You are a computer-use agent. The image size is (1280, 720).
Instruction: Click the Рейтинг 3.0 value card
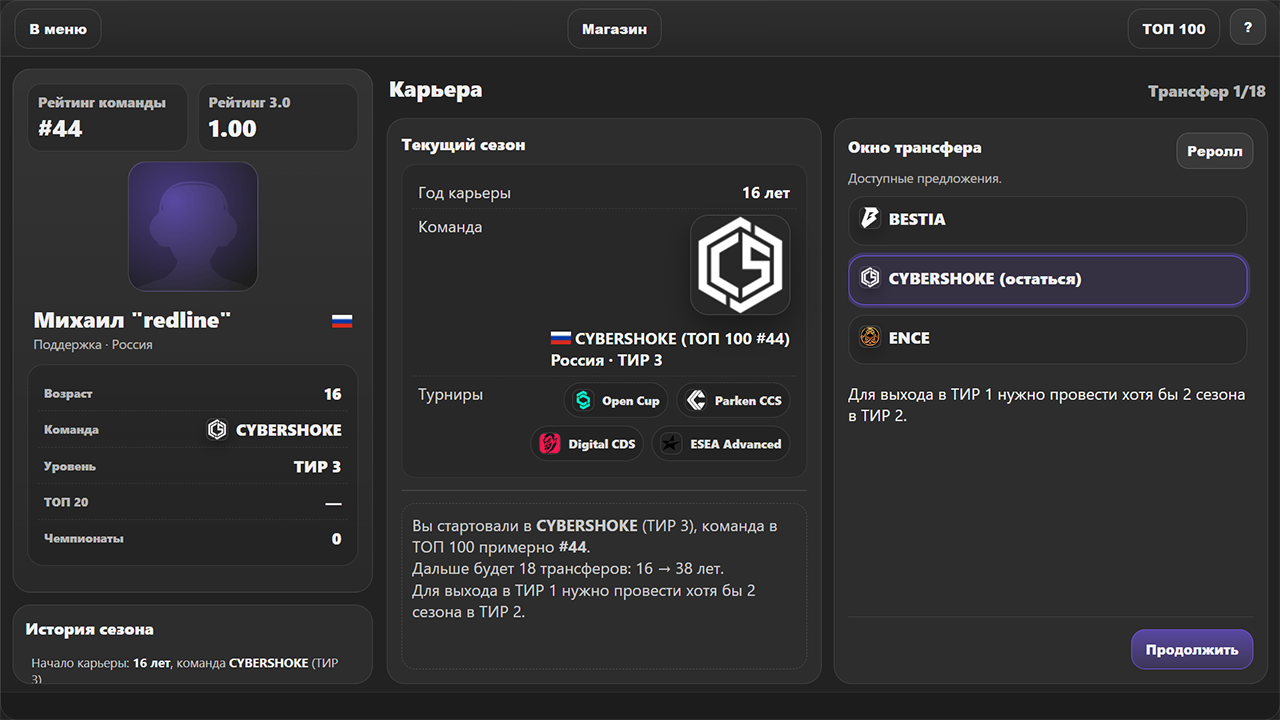(x=277, y=117)
